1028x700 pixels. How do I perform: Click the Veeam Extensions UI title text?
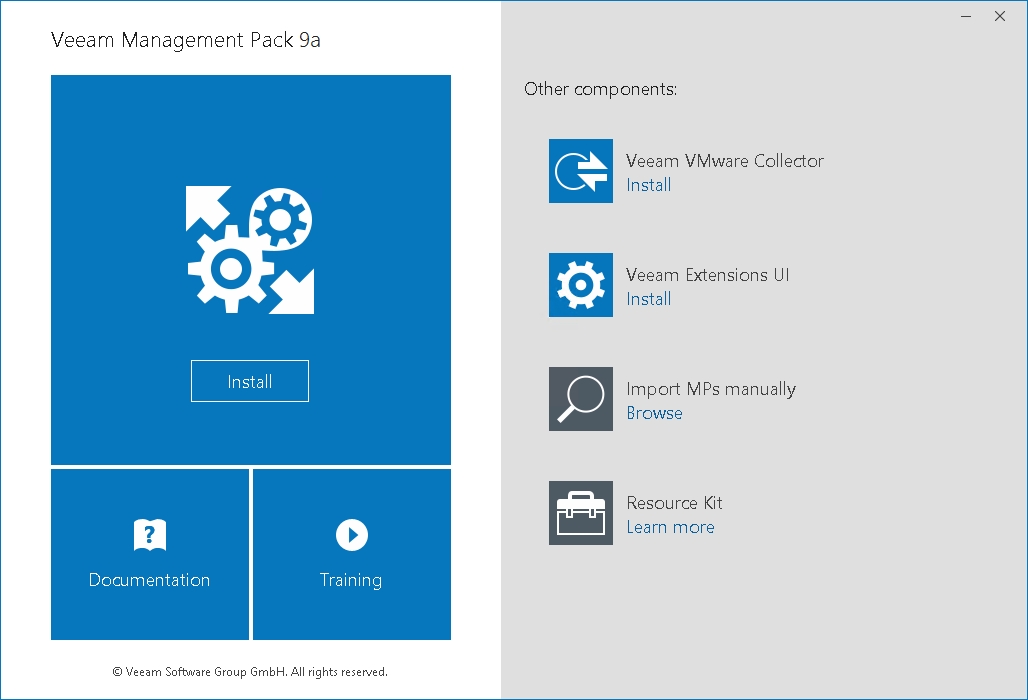707,275
